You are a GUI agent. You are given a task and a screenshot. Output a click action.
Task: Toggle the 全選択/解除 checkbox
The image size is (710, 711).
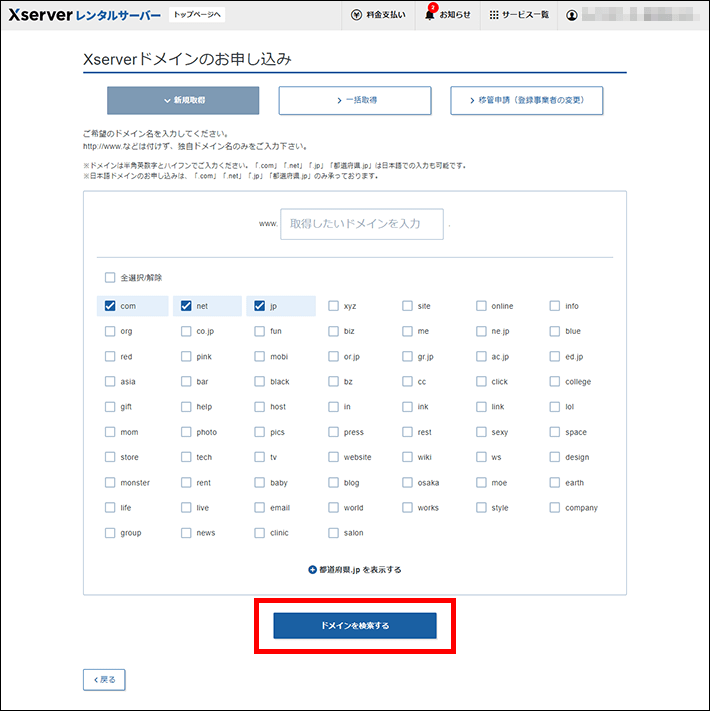[x=110, y=277]
